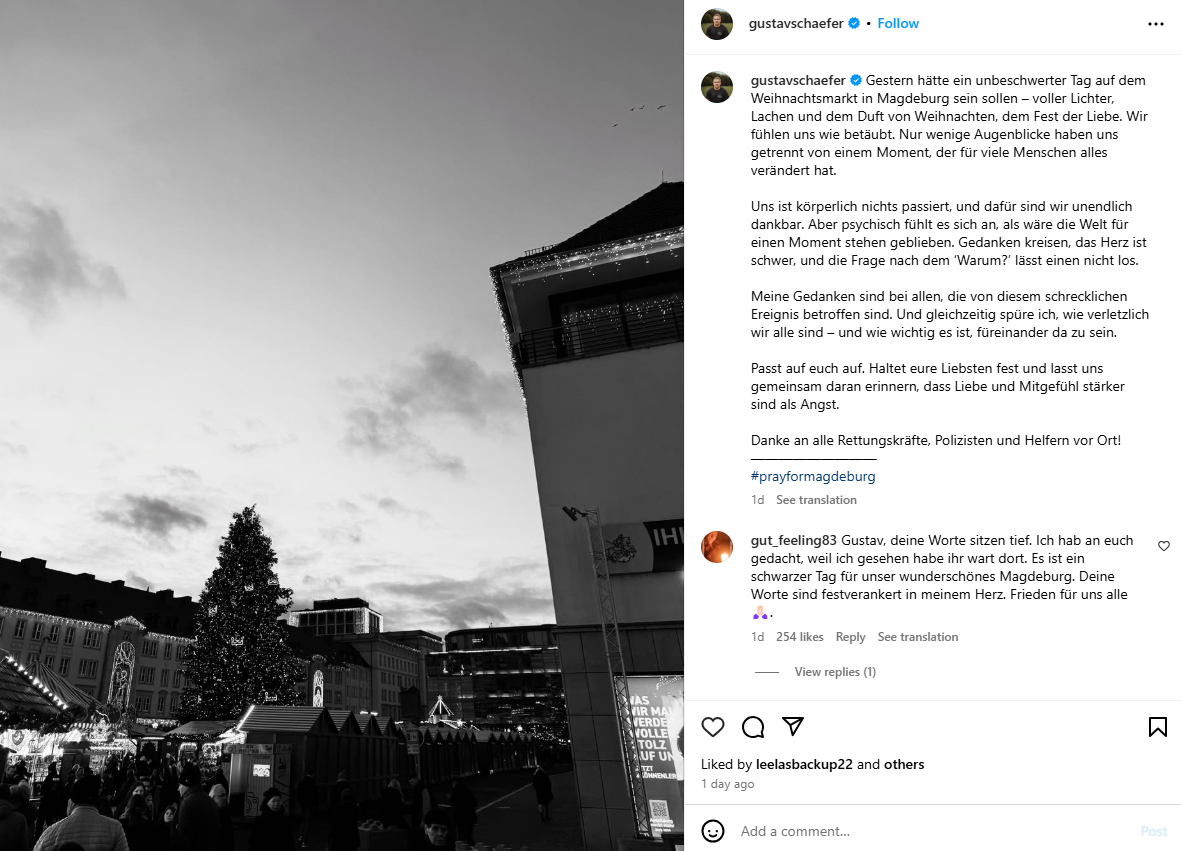The image size is (1181, 851).
Task: Click the verified badge beside the header username
Action: click(854, 23)
